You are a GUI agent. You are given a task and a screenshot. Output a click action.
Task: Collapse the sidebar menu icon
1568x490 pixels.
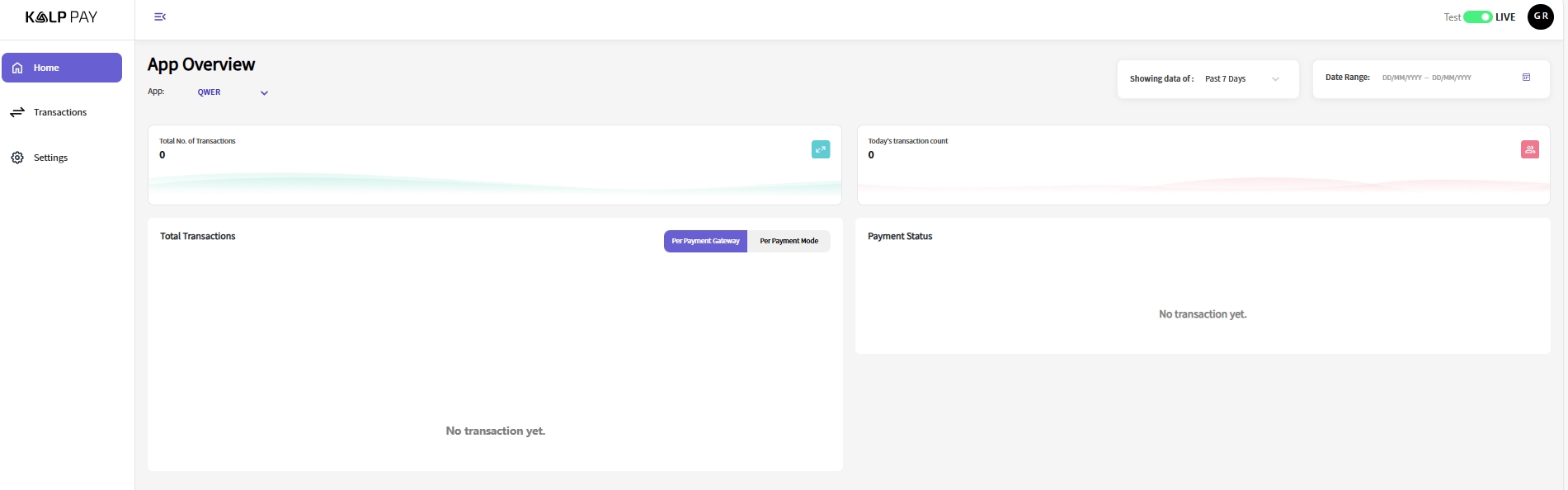pos(160,16)
